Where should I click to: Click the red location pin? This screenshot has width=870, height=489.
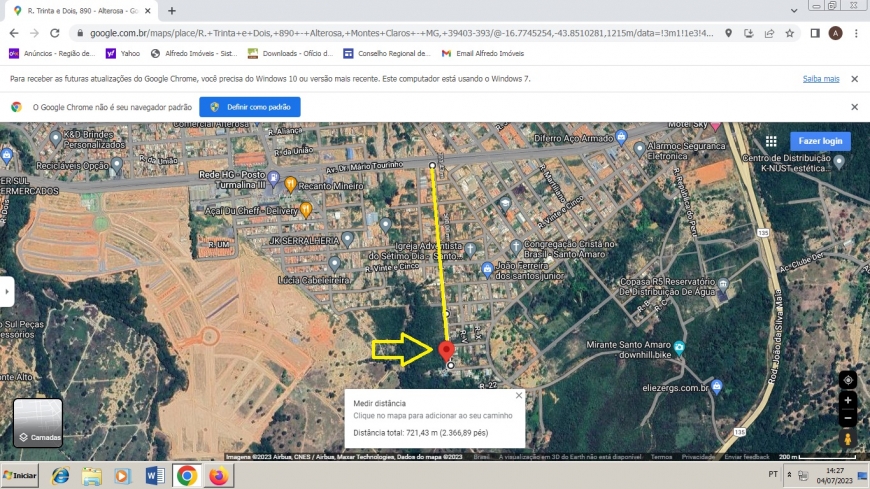pos(446,351)
